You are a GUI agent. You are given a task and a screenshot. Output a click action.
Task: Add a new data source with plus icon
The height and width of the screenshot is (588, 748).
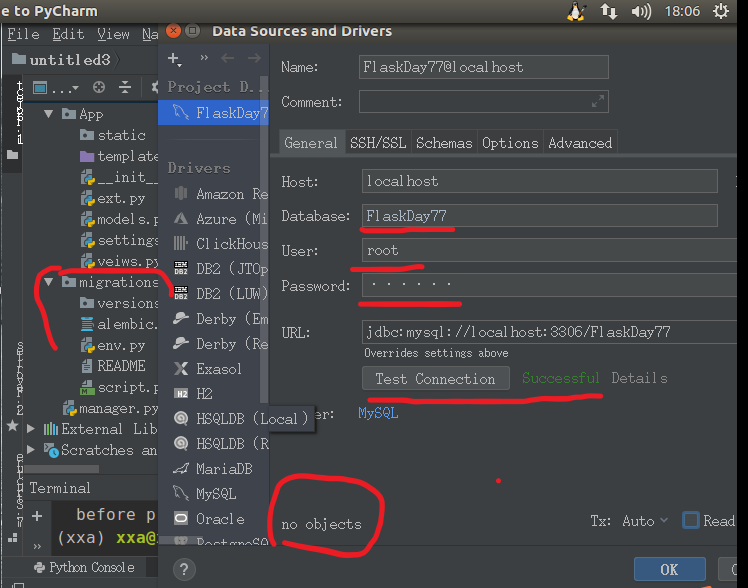tap(174, 59)
